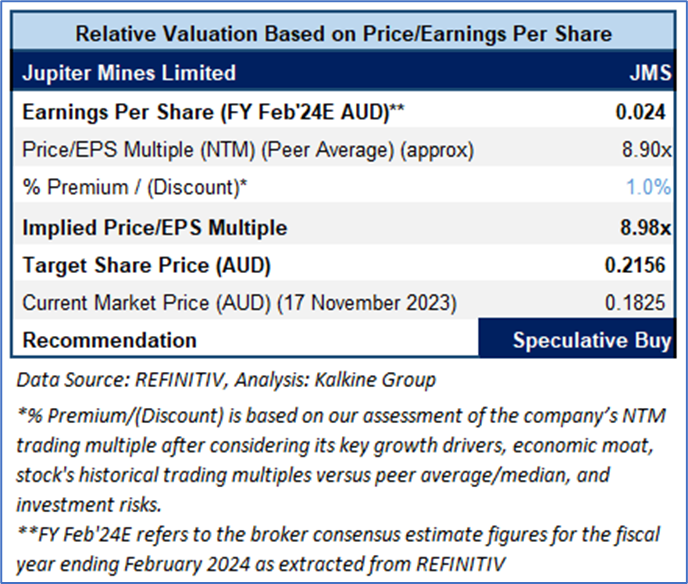Viewport: 688px width, 584px height.
Task: Click the peer average value 8.90x
Action: coord(645,150)
